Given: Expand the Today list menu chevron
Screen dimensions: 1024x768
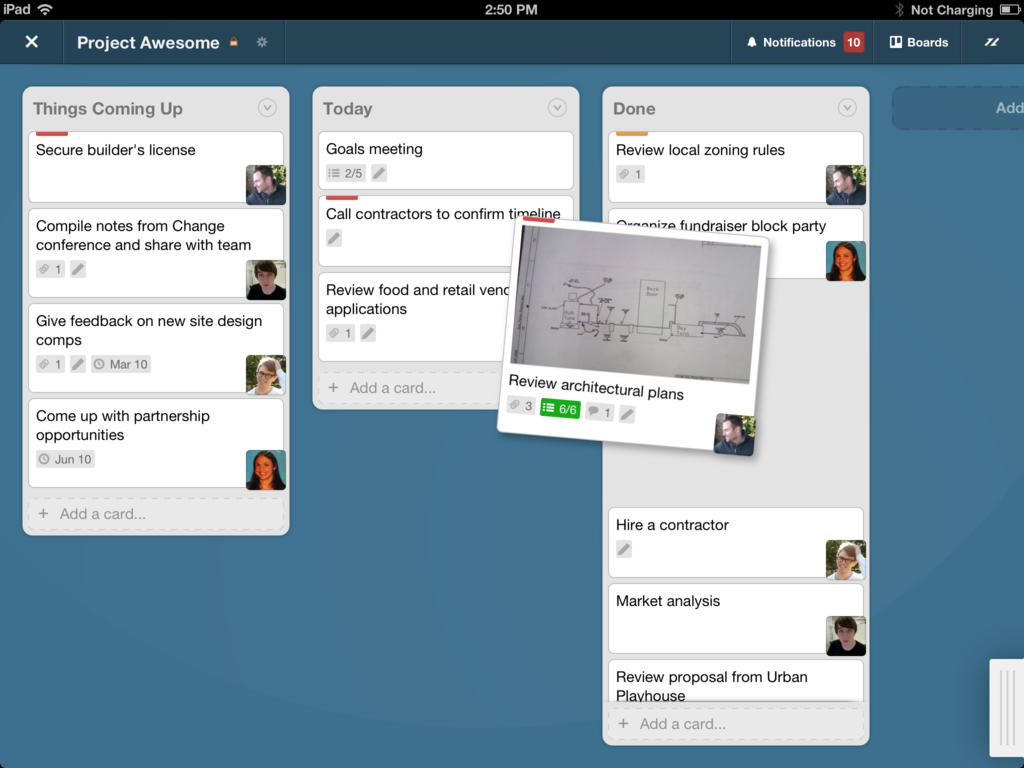Looking at the screenshot, I should [x=557, y=108].
